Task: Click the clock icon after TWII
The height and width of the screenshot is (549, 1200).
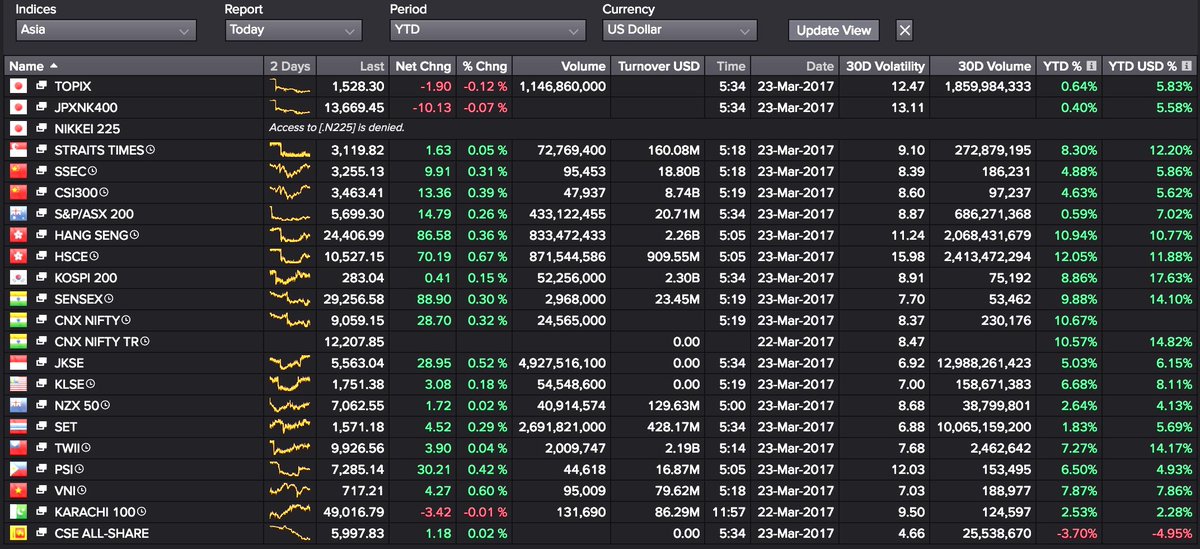Action: point(87,449)
